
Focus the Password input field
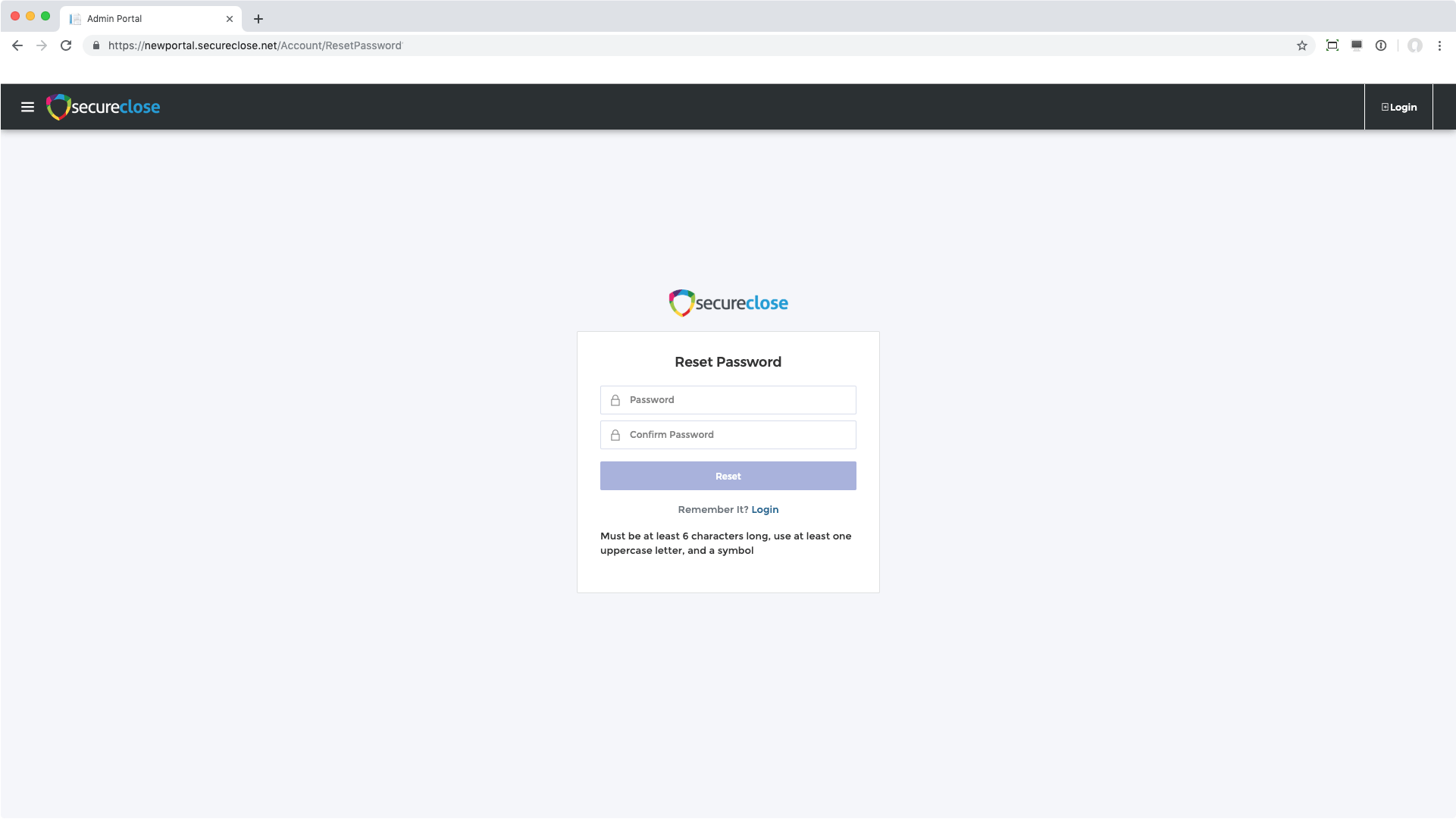point(728,399)
